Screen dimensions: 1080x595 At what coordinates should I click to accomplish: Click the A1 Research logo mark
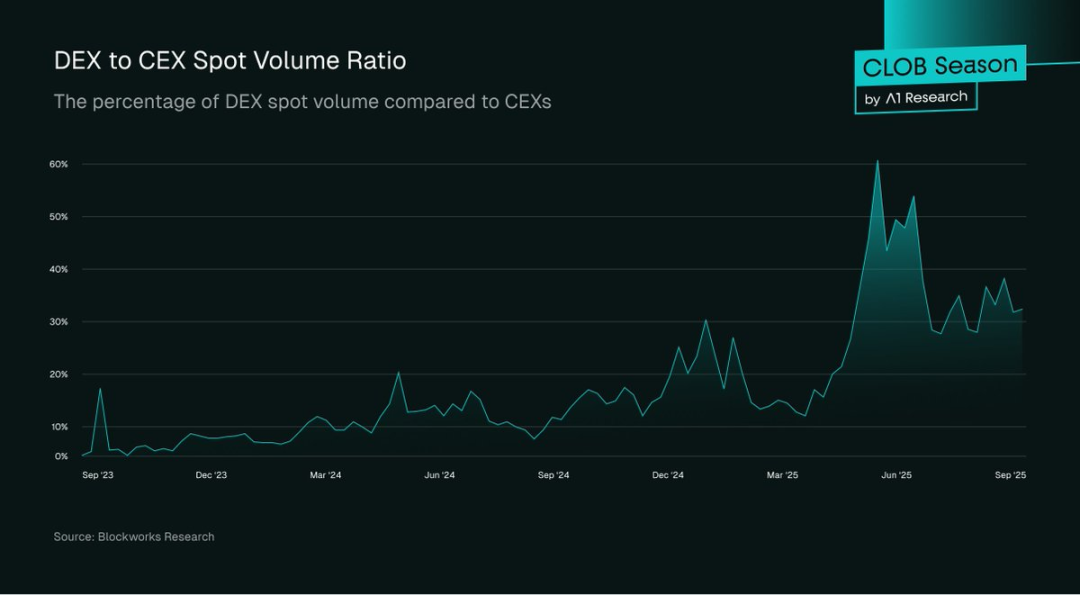894,98
